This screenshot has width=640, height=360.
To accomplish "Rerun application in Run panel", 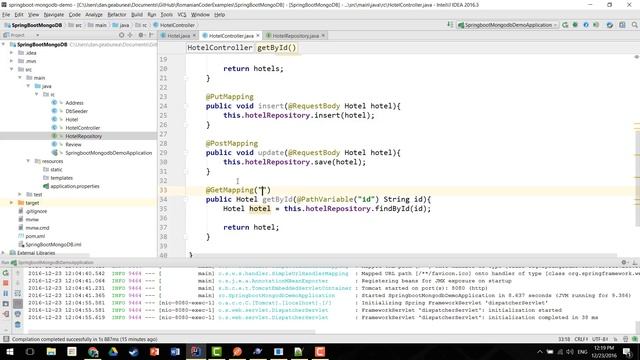I will [x=6, y=273].
